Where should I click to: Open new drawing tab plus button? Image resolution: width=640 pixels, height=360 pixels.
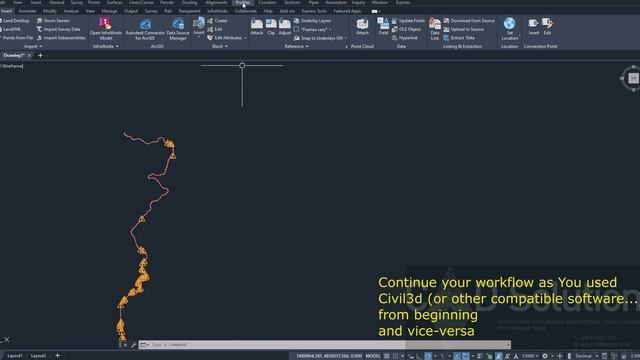coord(40,55)
